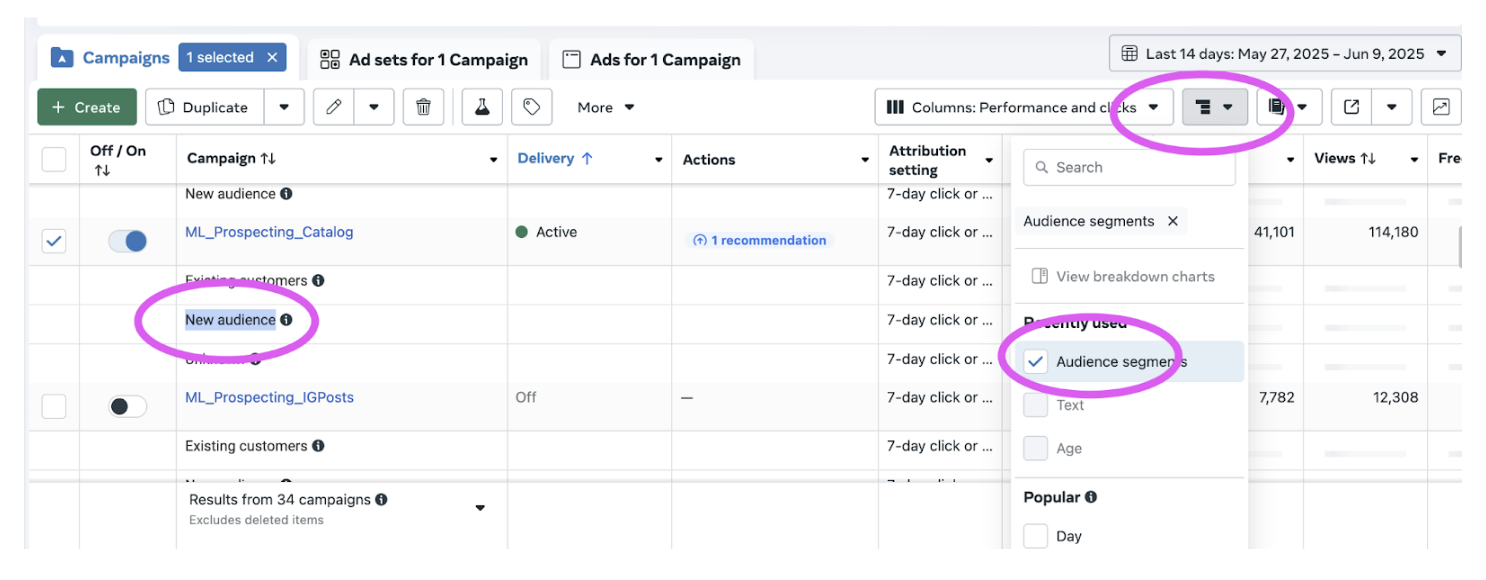Open the Attribution setting column dropdown arrow
Image resolution: width=1486 pixels, height=580 pixels.
(x=989, y=160)
